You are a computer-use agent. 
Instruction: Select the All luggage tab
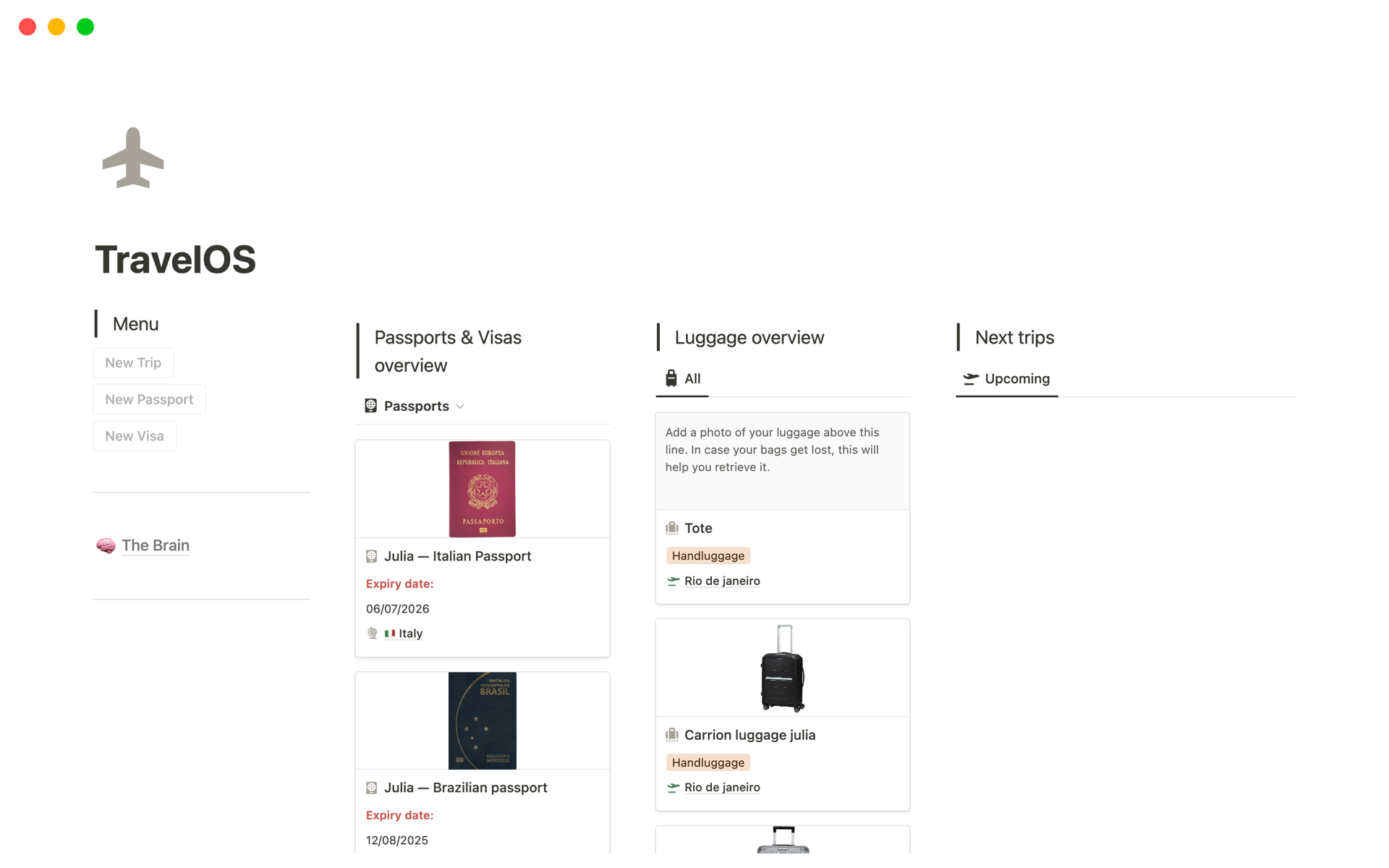(x=692, y=378)
